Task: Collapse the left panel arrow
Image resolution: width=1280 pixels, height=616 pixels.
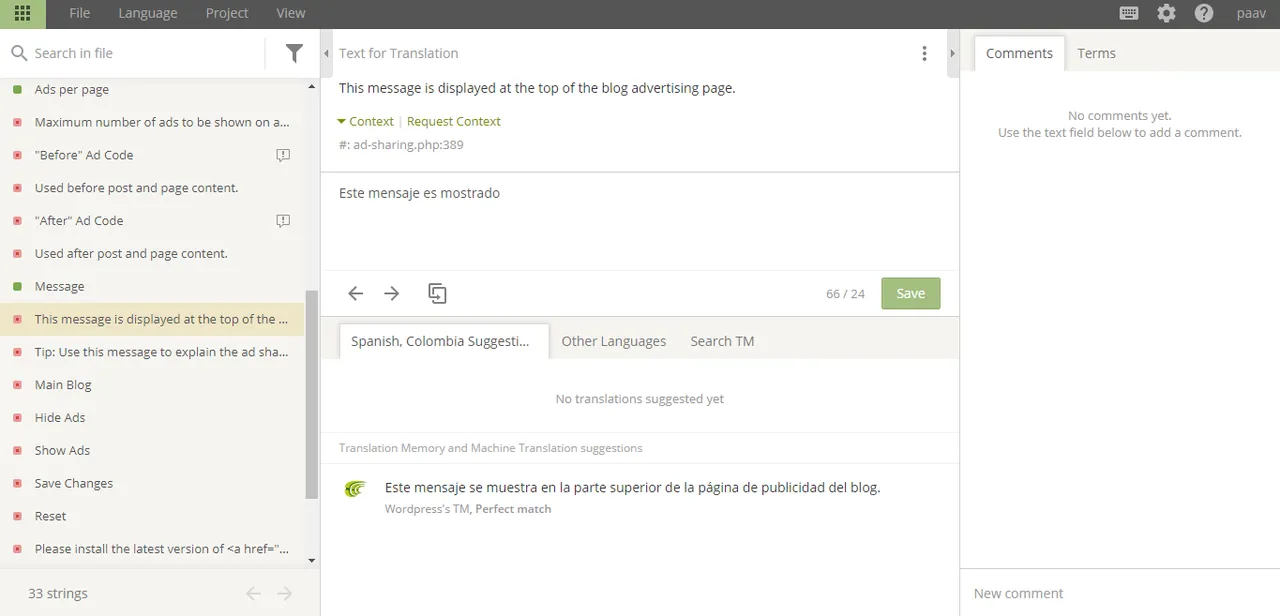Action: (x=326, y=53)
